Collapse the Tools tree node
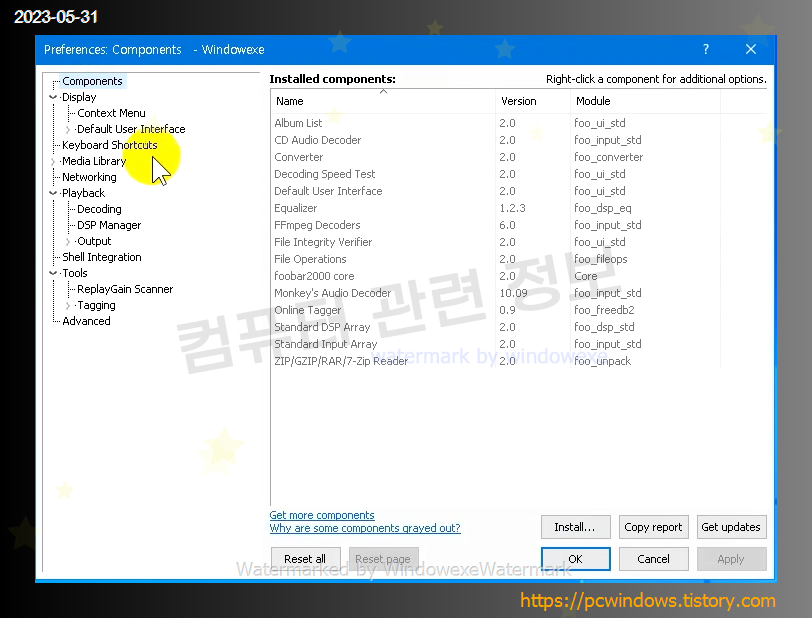 (x=53, y=274)
